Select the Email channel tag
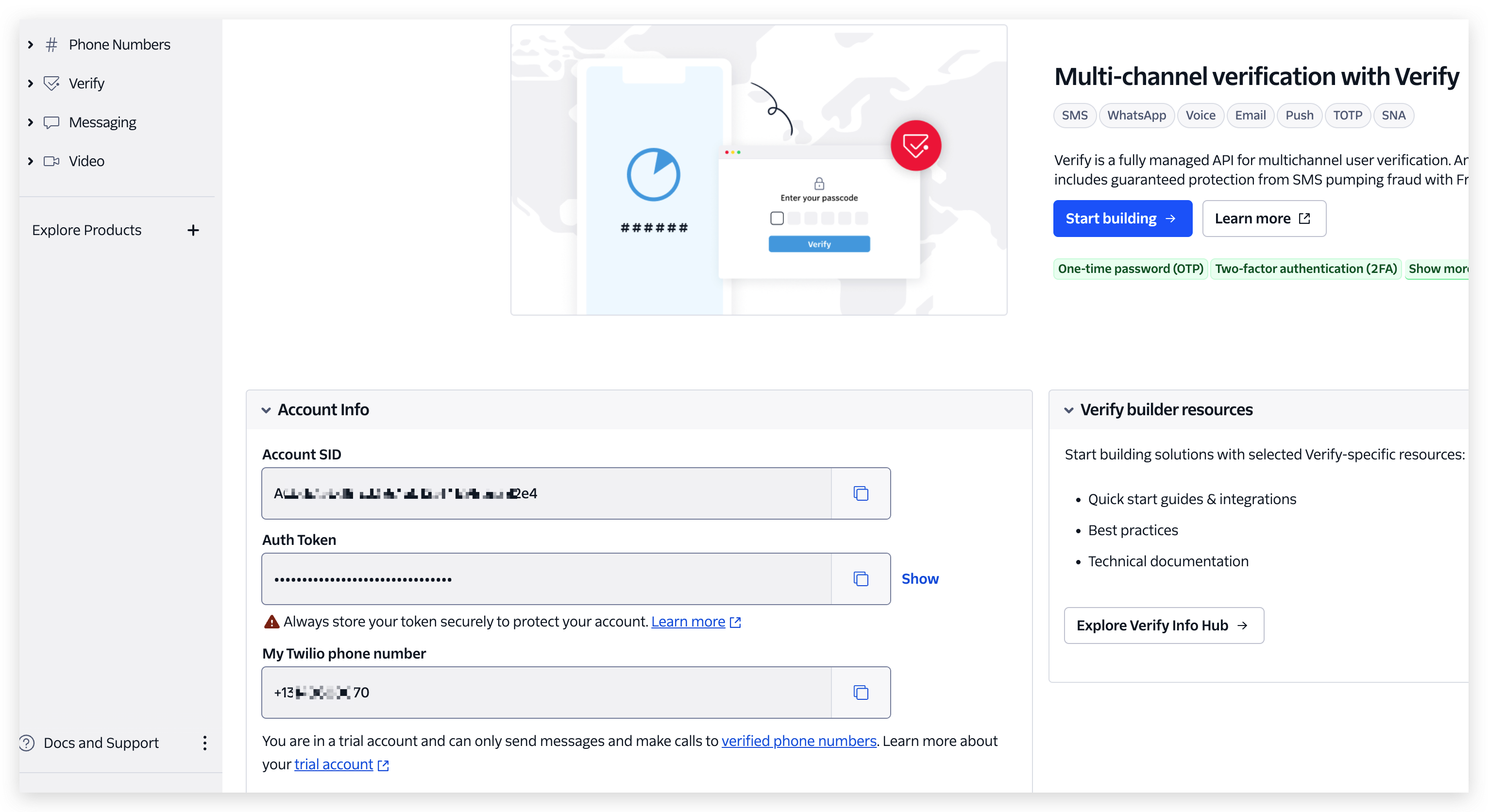The width and height of the screenshot is (1488, 812). tap(1250, 116)
